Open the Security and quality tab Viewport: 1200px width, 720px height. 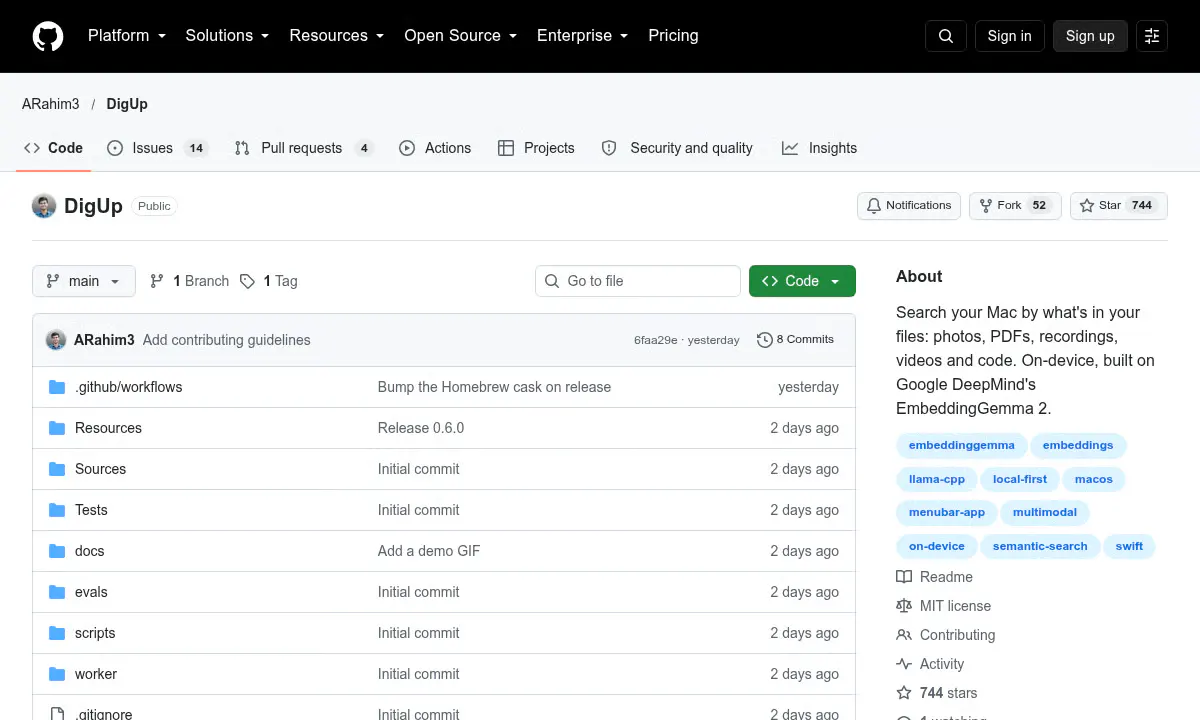tap(677, 148)
